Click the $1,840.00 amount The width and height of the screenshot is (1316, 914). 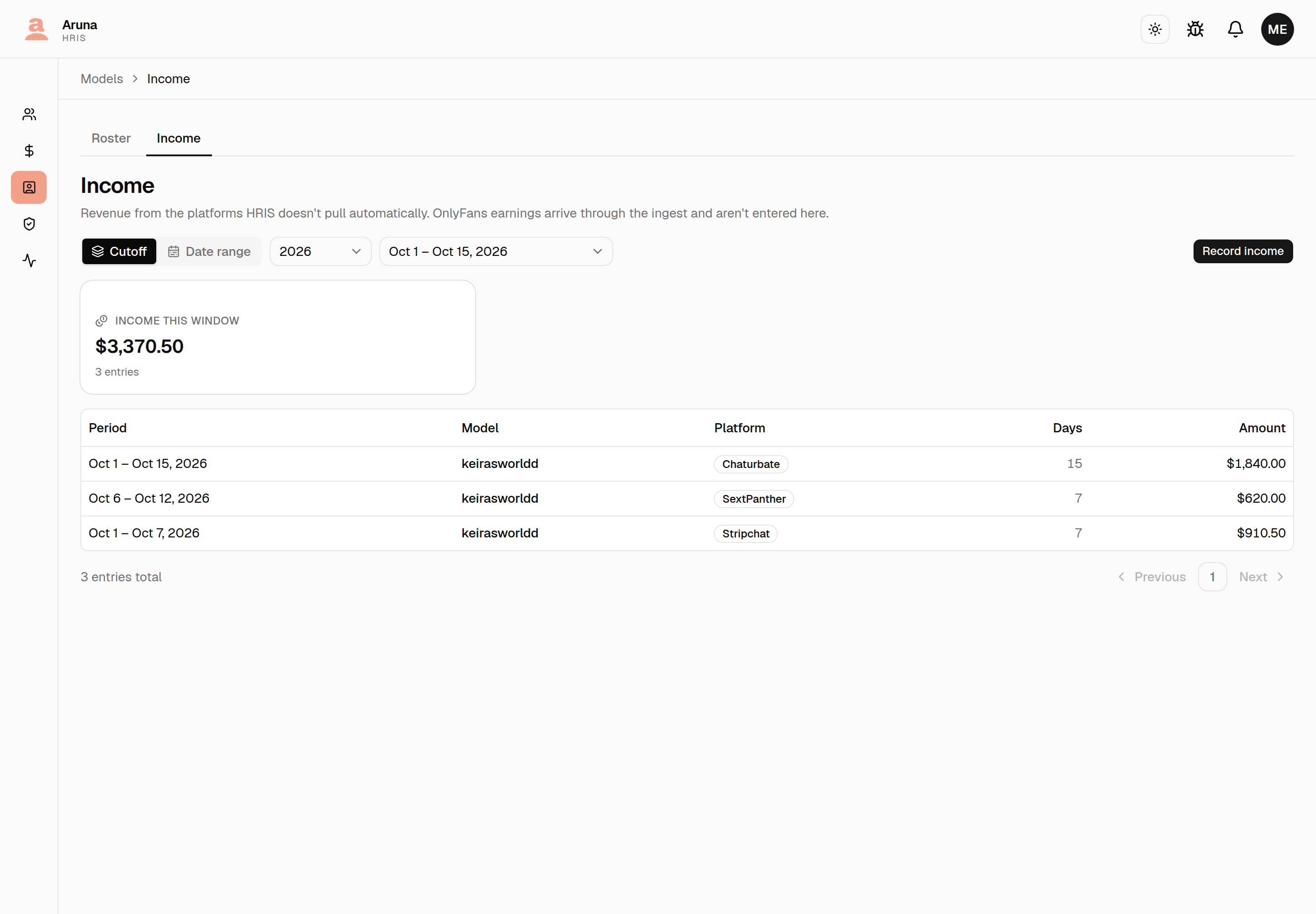pos(1256,464)
